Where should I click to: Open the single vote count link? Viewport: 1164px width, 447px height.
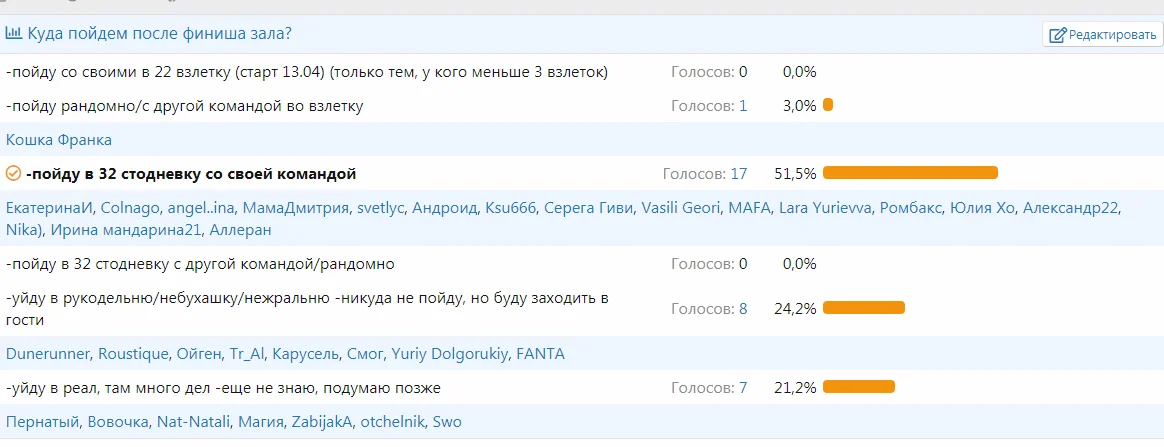tap(742, 106)
